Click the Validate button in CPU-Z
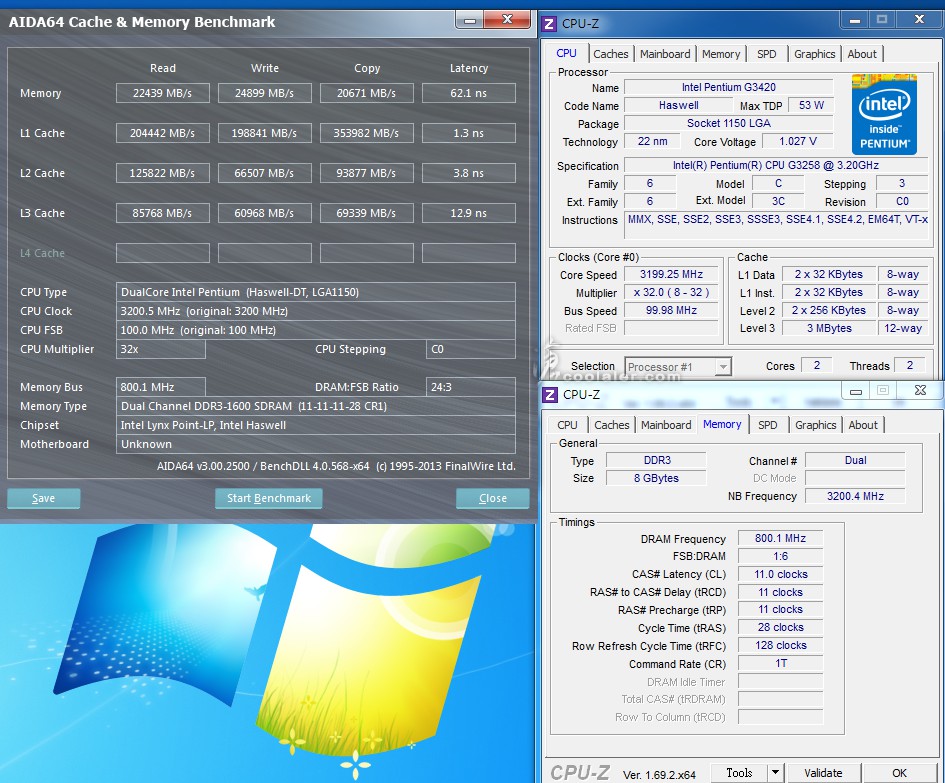This screenshot has width=945, height=783. (x=823, y=773)
